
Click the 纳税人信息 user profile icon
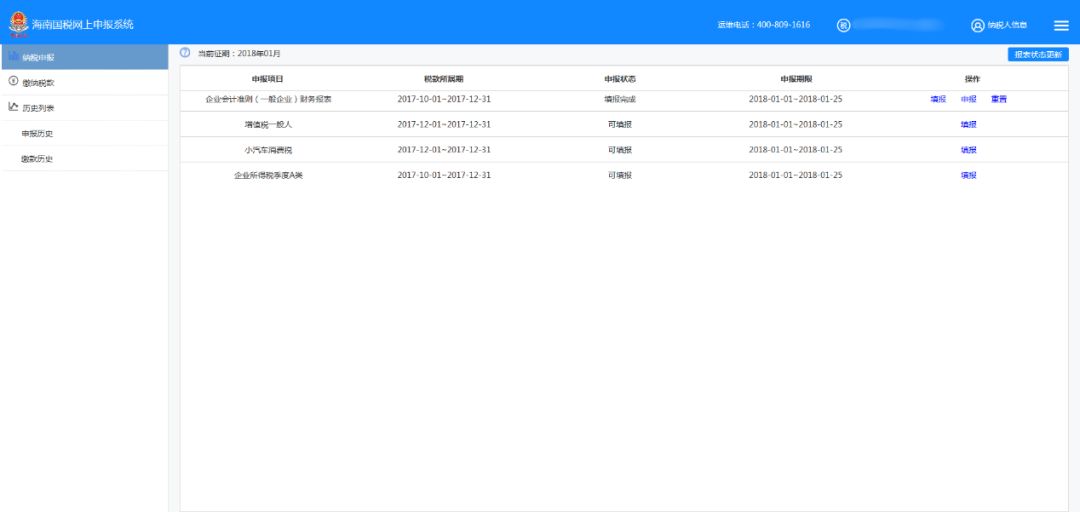[977, 25]
